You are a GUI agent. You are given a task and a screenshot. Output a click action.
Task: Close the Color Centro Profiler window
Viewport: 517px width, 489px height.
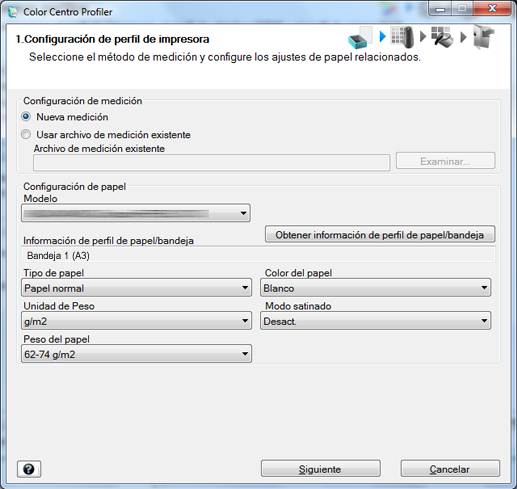click(492, 9)
